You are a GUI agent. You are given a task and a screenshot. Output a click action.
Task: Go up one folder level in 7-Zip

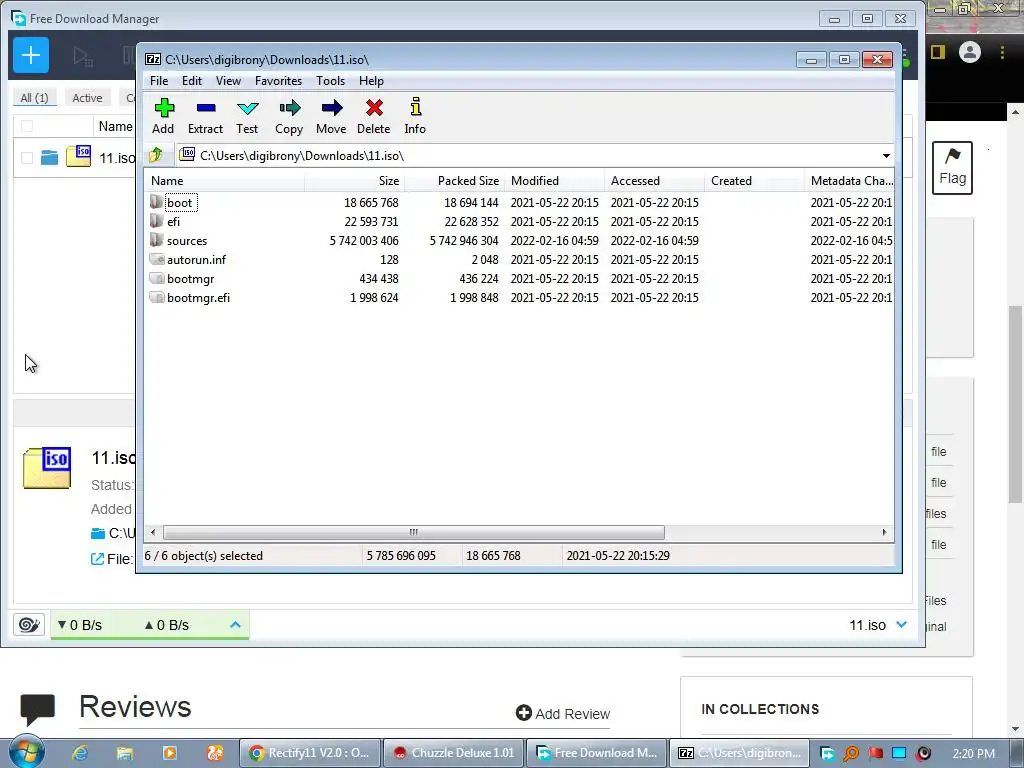156,155
